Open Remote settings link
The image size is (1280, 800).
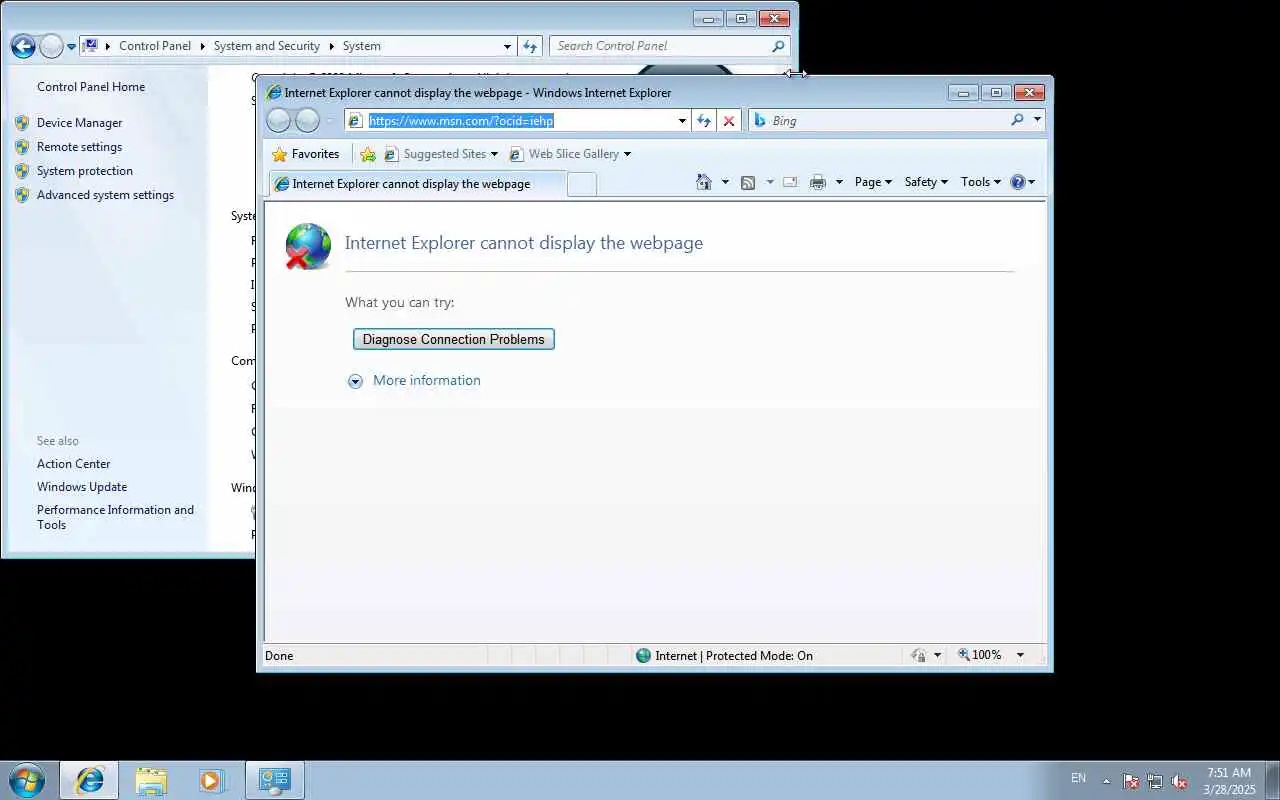pyautogui.click(x=80, y=147)
